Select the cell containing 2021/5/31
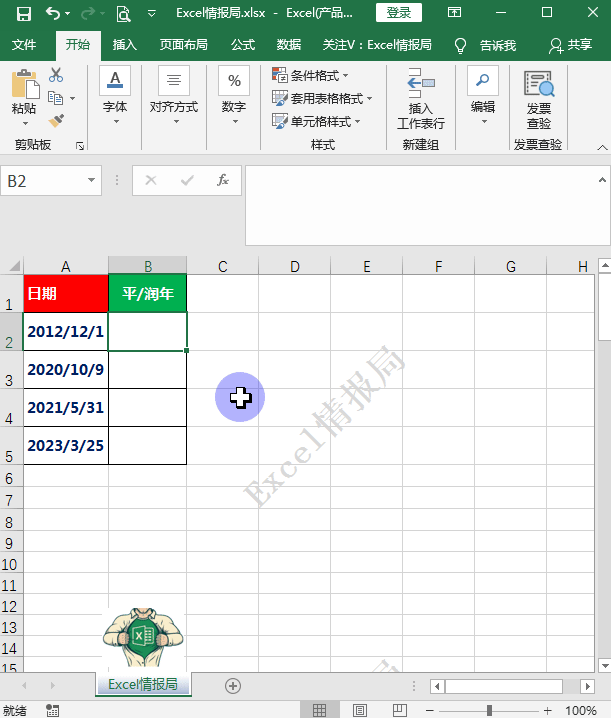 point(66,408)
